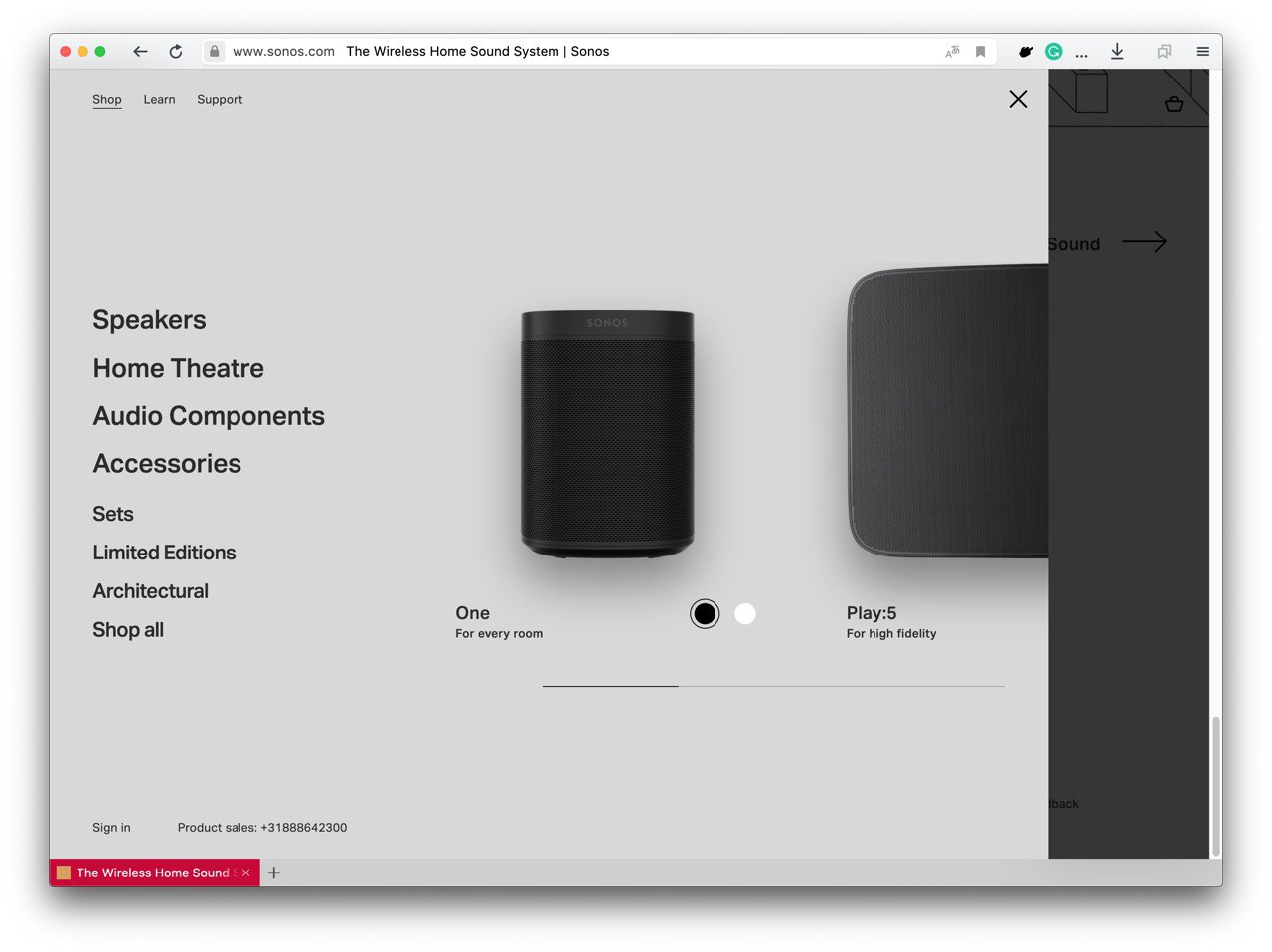Viewport: 1272px width, 952px height.
Task: Click the padlock security icon
Action: point(214,51)
